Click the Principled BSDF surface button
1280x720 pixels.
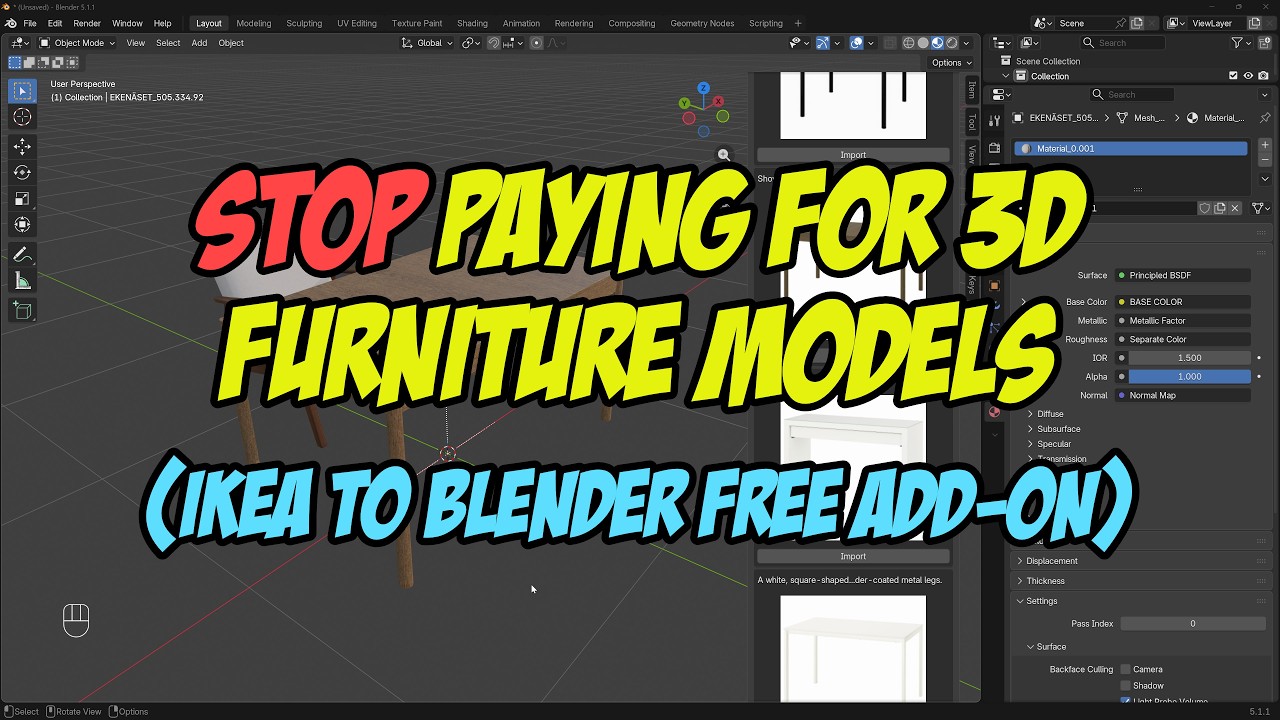[1183, 275]
